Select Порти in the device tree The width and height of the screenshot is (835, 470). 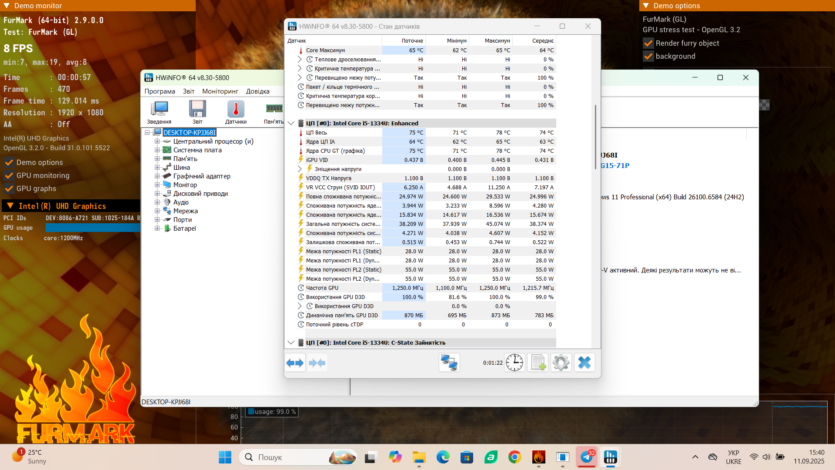[x=183, y=220]
